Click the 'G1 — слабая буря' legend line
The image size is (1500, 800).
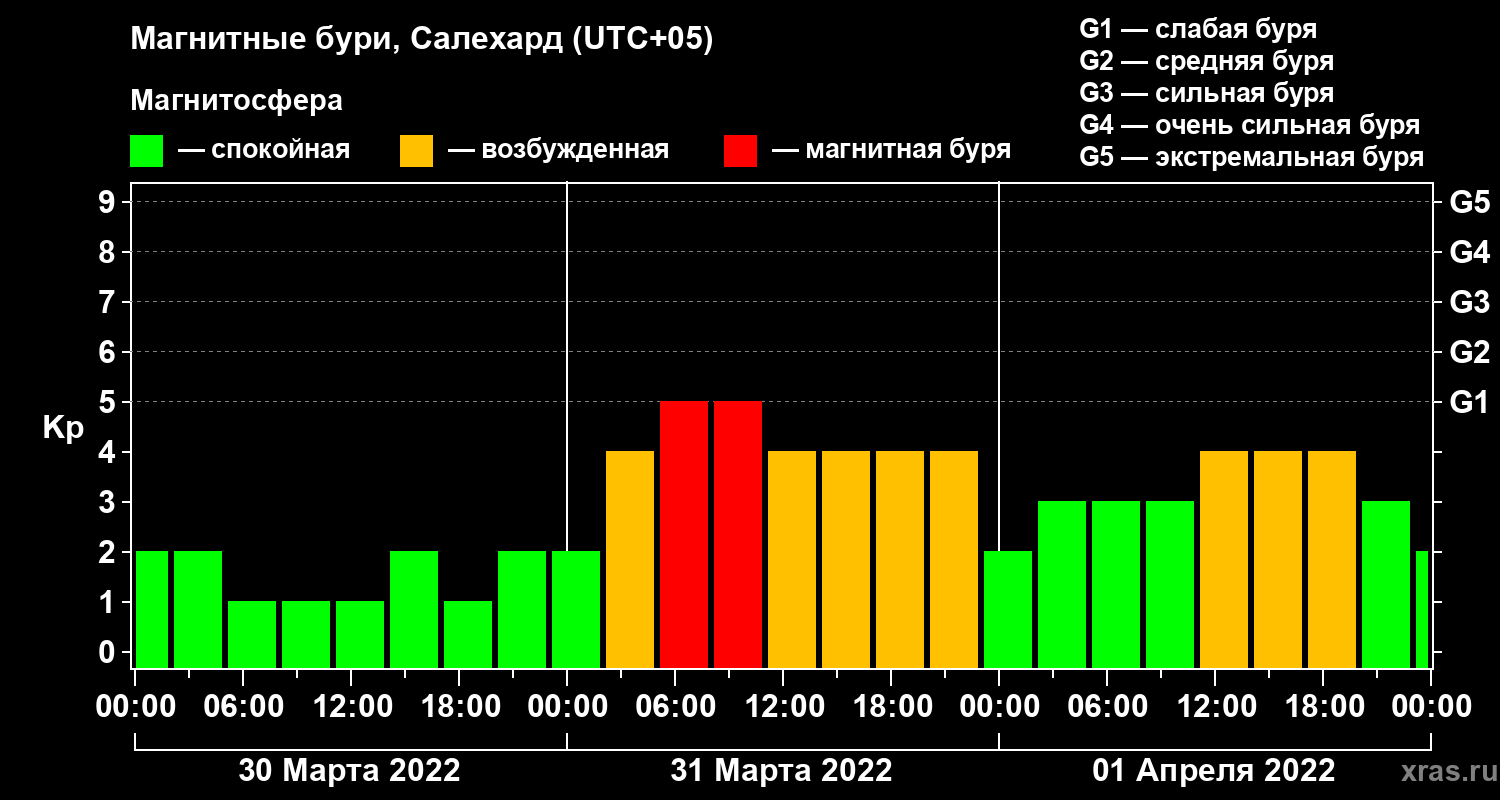click(x=1198, y=28)
